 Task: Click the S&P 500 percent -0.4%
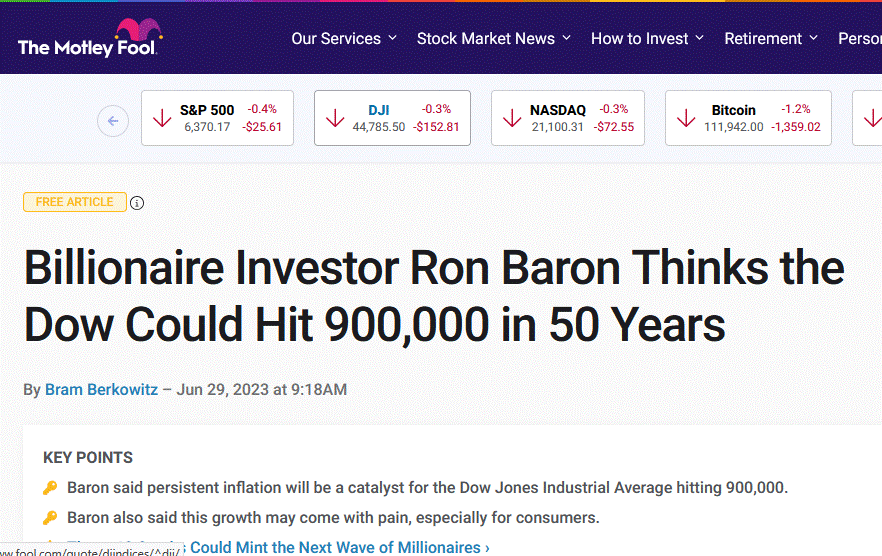click(x=262, y=109)
